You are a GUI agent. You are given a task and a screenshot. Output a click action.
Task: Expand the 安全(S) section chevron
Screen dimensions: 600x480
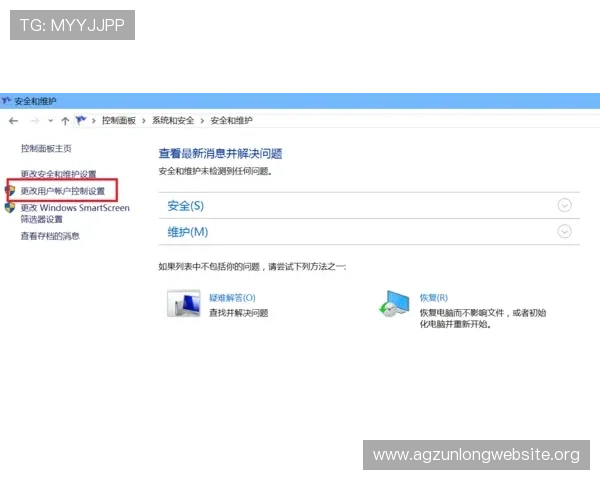pos(564,206)
